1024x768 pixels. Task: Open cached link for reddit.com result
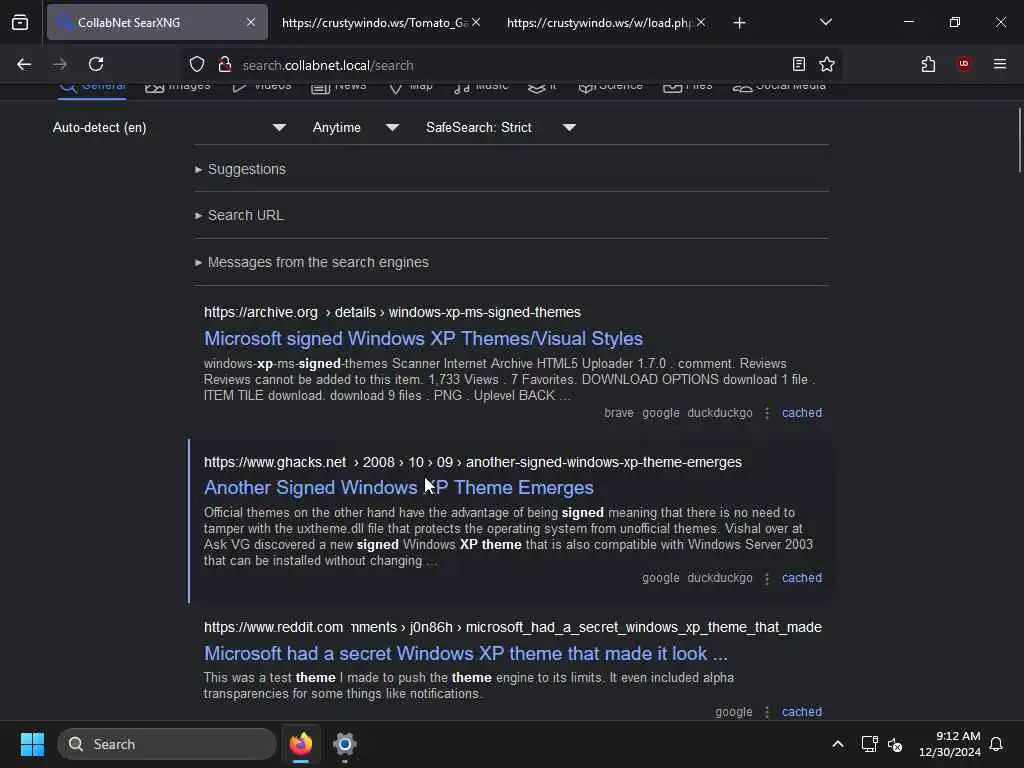pos(802,712)
